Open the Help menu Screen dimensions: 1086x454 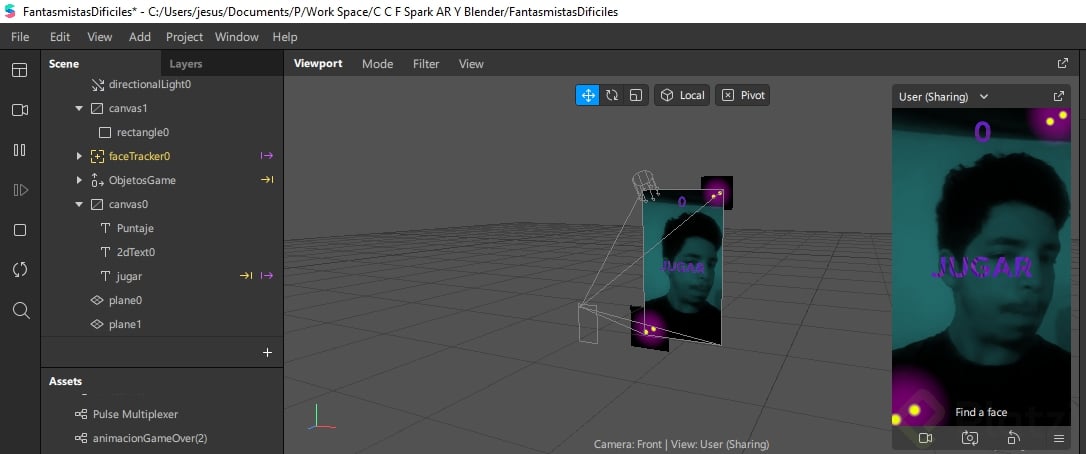[285, 37]
